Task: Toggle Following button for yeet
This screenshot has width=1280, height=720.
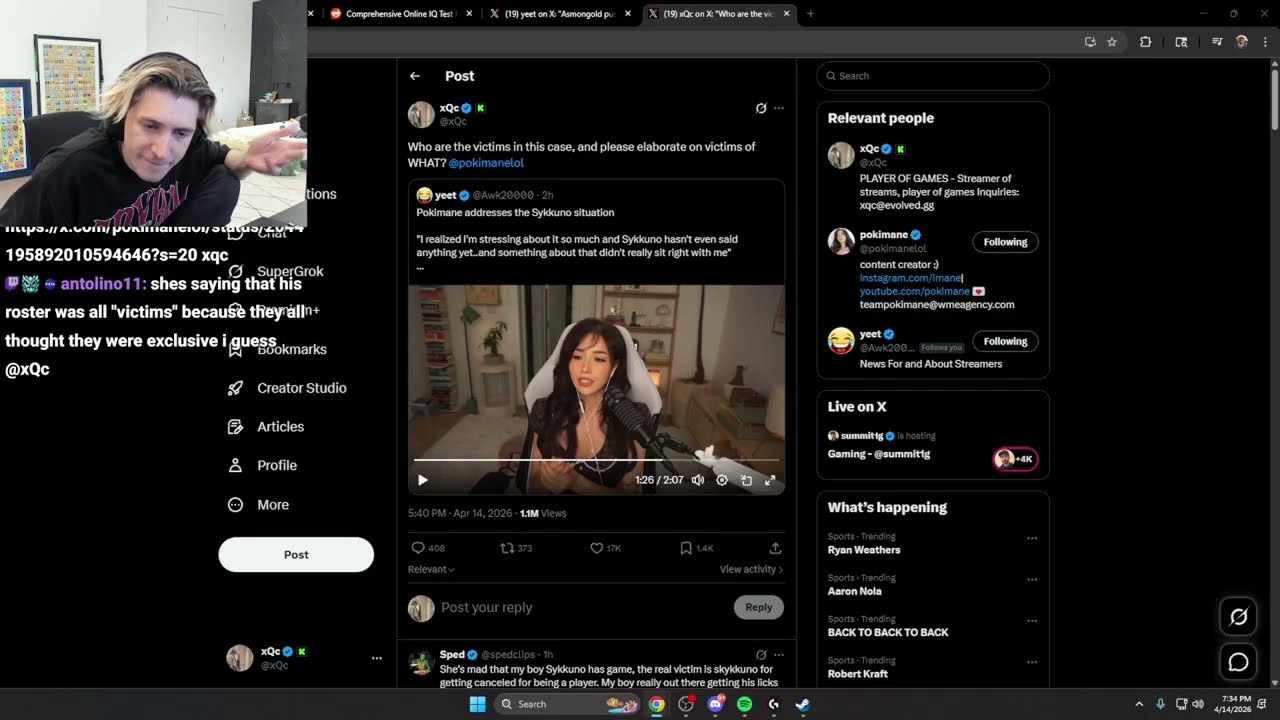Action: (x=1005, y=341)
